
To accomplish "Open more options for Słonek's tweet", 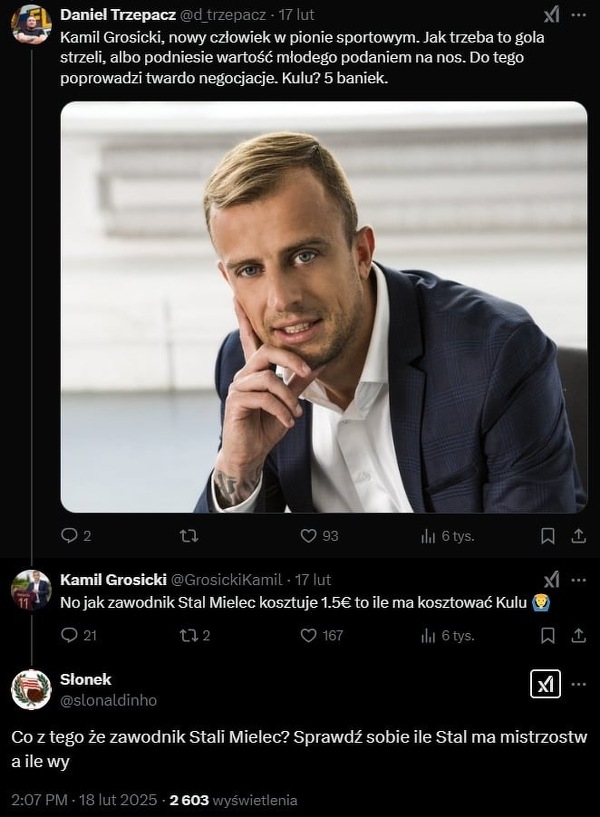I will point(579,685).
